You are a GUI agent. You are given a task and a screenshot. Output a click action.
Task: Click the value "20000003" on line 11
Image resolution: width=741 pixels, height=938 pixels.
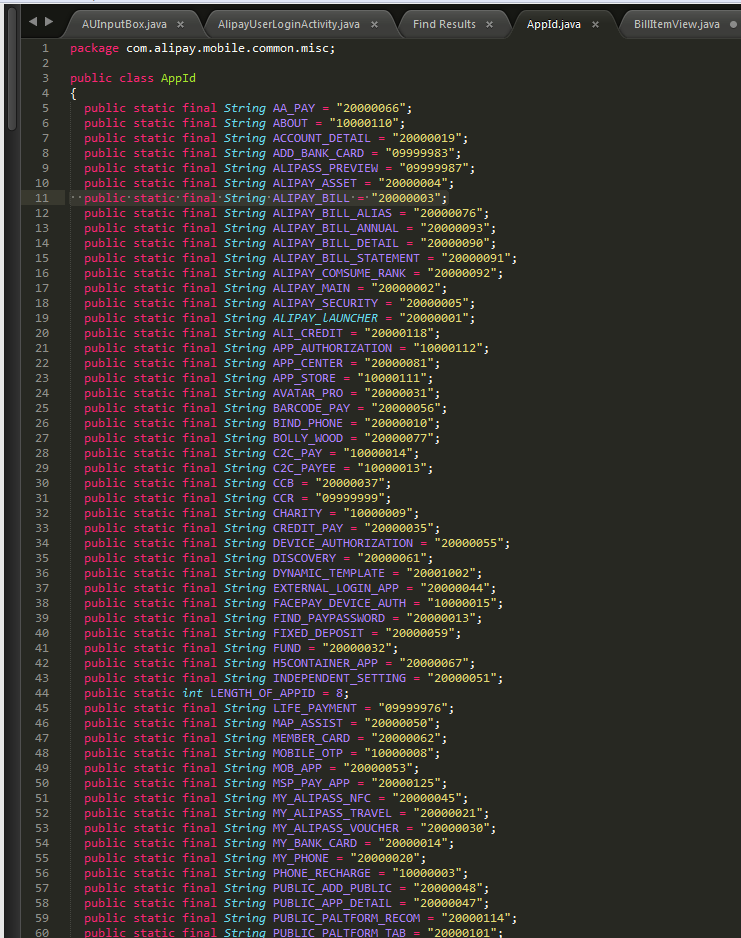point(405,198)
